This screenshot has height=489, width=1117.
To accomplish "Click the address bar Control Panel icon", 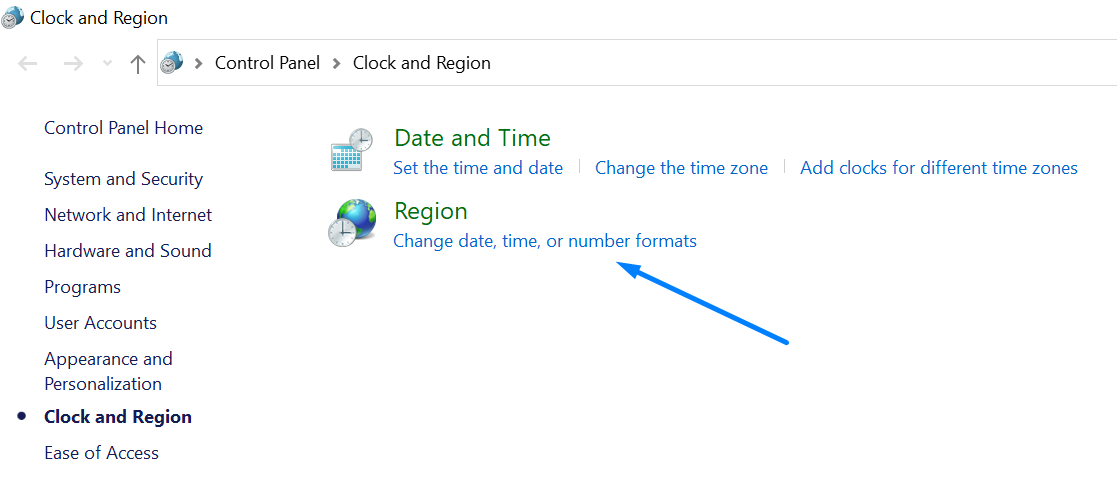I will tap(172, 63).
